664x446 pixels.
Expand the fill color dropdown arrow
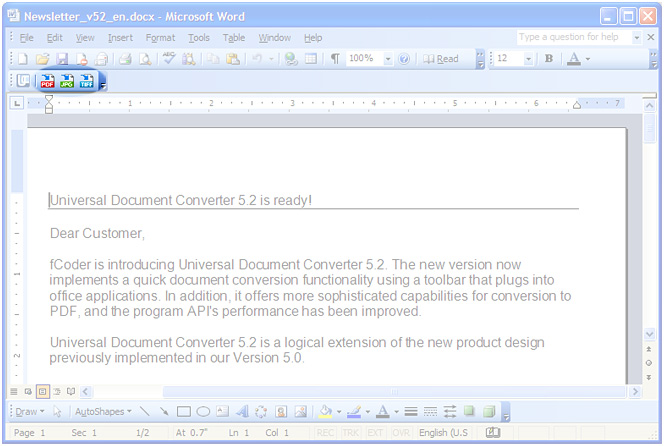coord(339,411)
